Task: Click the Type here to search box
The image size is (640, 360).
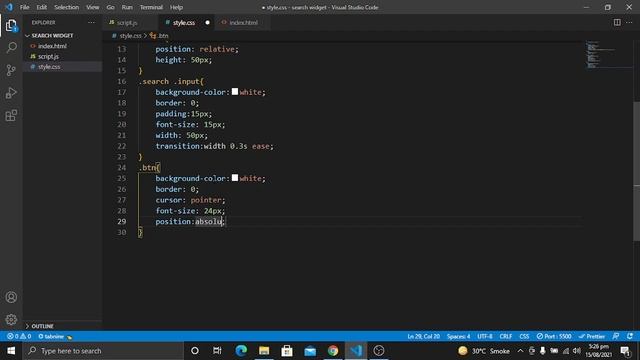Action: pos(103,351)
